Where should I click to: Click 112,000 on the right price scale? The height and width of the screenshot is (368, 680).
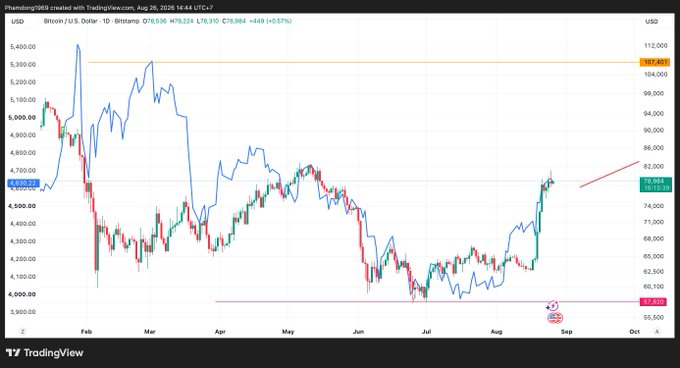pos(655,46)
